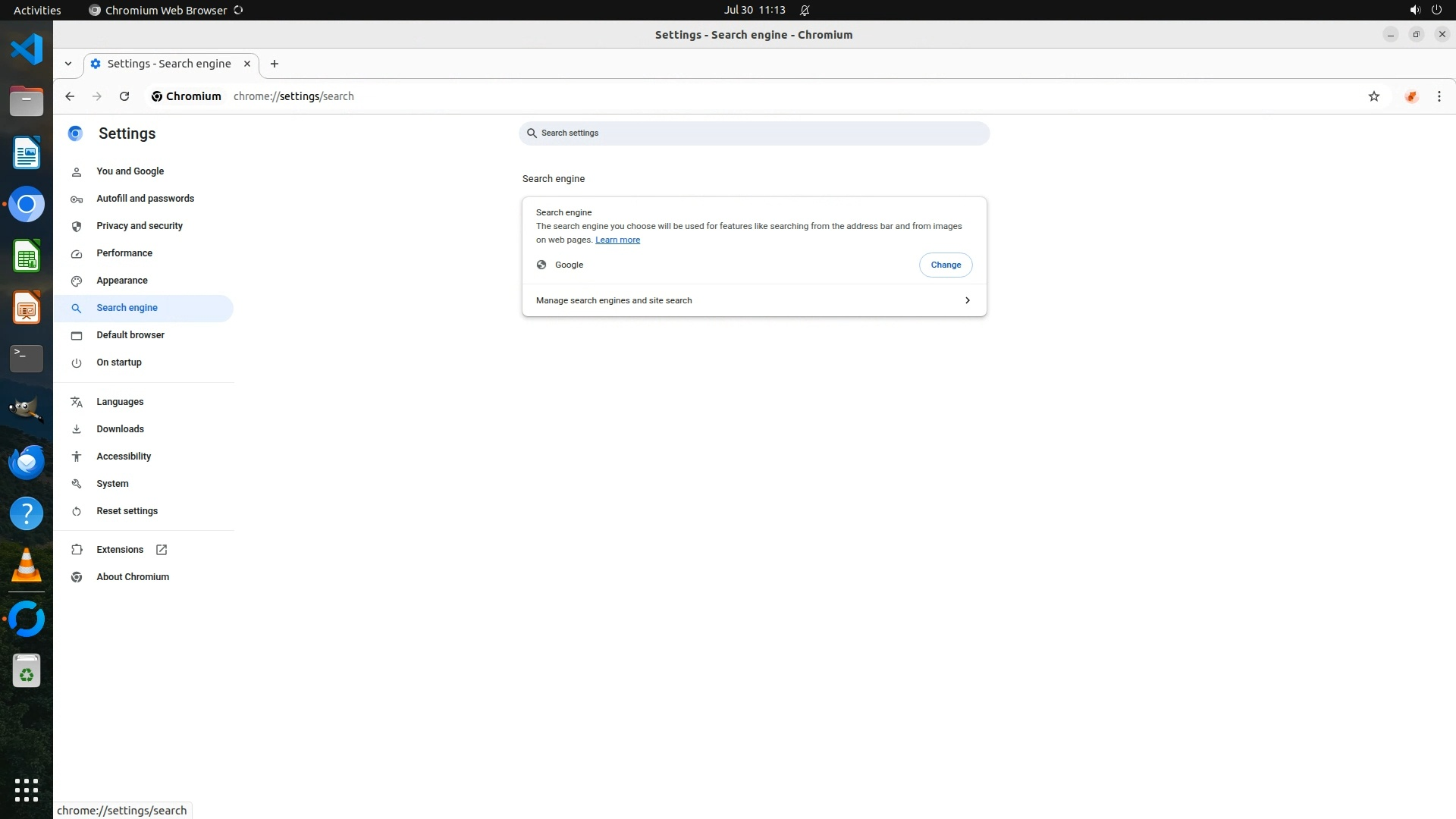This screenshot has height=819, width=1456.
Task: Close the Settings - Search engine tab
Action: [x=247, y=64]
